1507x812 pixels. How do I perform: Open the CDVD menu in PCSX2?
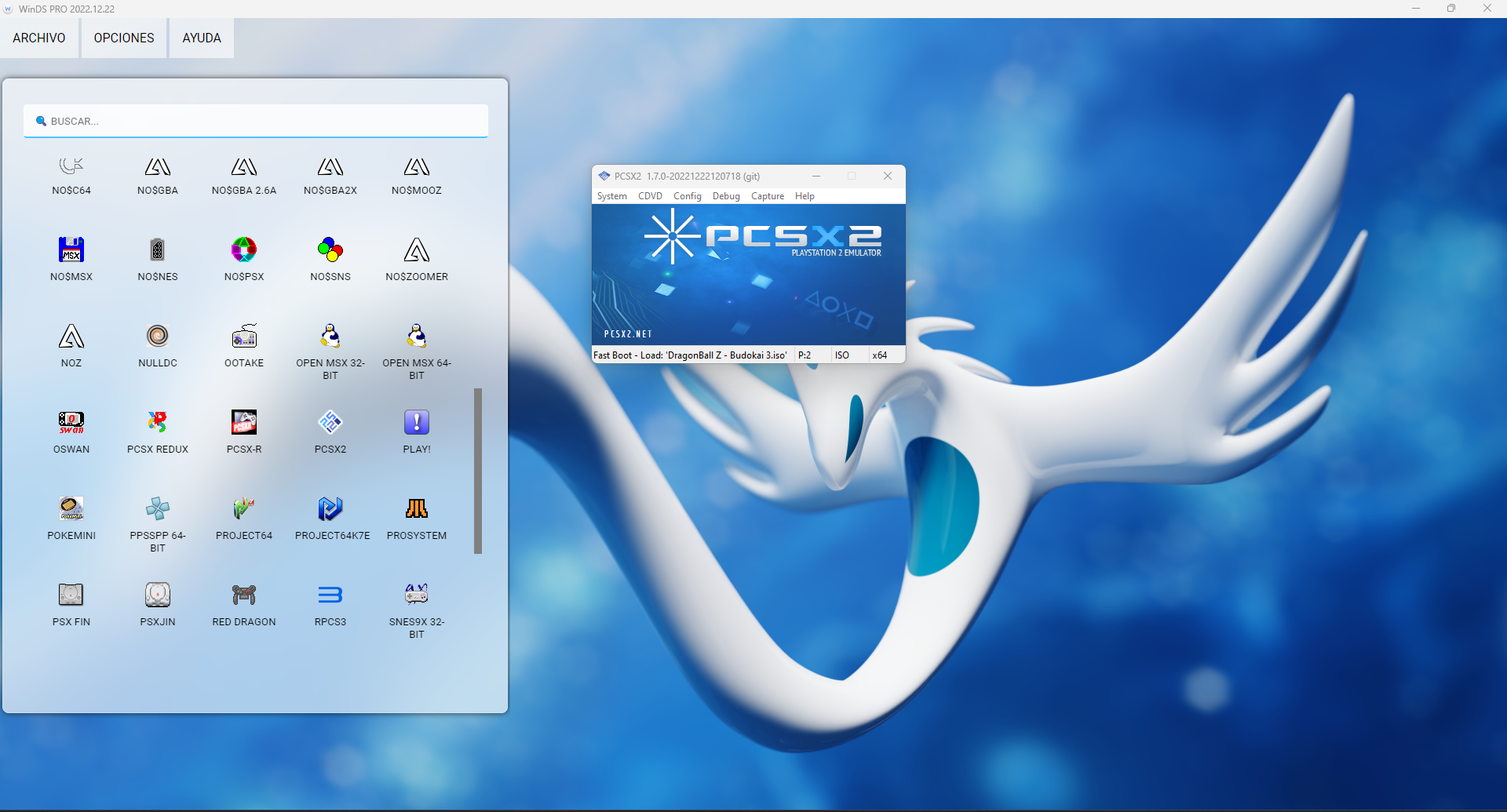[x=650, y=196]
